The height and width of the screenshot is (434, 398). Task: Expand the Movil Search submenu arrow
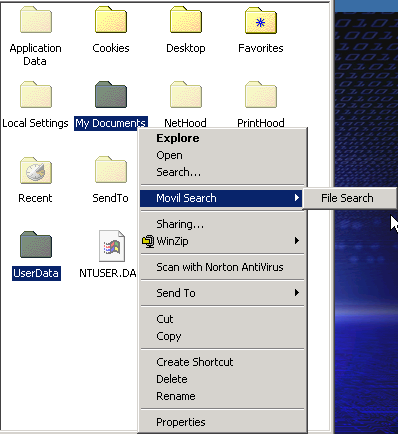[x=297, y=198]
